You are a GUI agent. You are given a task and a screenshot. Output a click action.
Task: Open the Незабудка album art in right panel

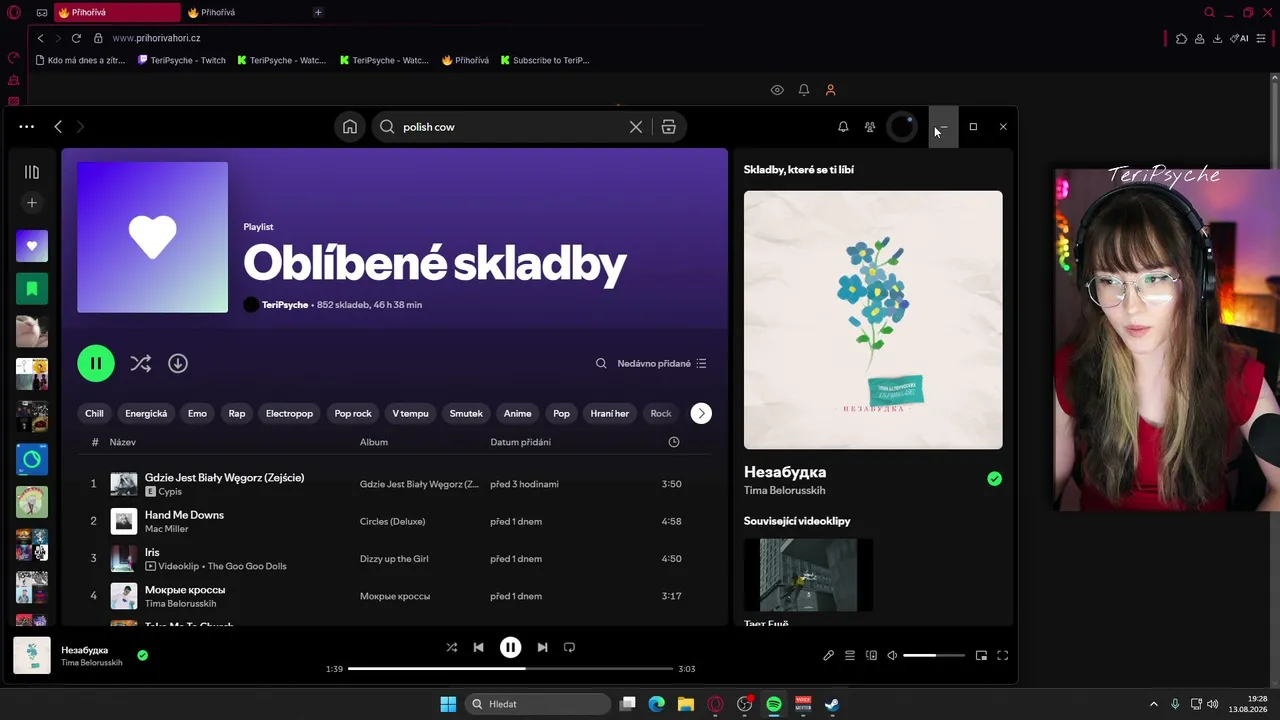coord(873,320)
